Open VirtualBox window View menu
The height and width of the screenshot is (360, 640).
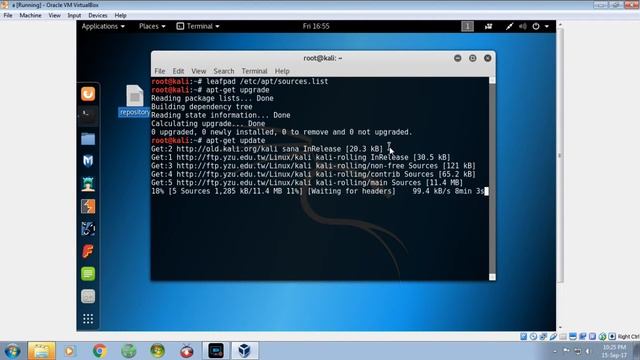pos(54,16)
